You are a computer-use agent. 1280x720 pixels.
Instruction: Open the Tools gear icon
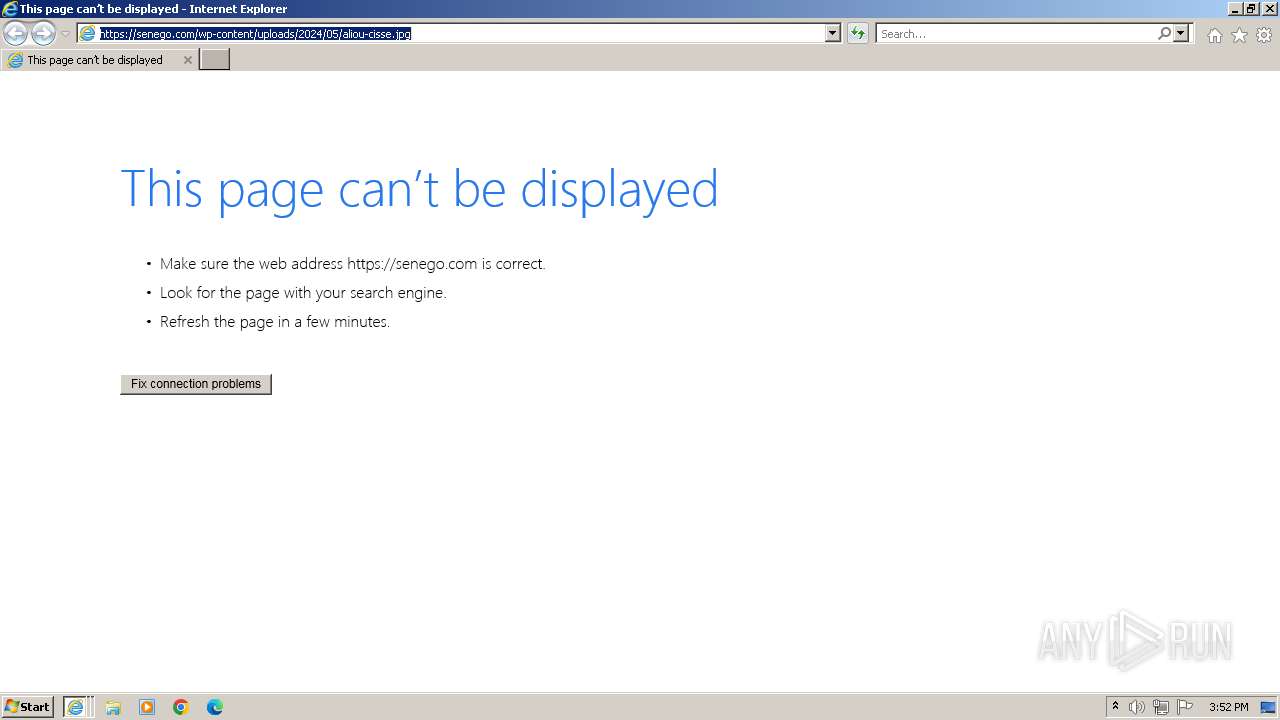tap(1264, 35)
